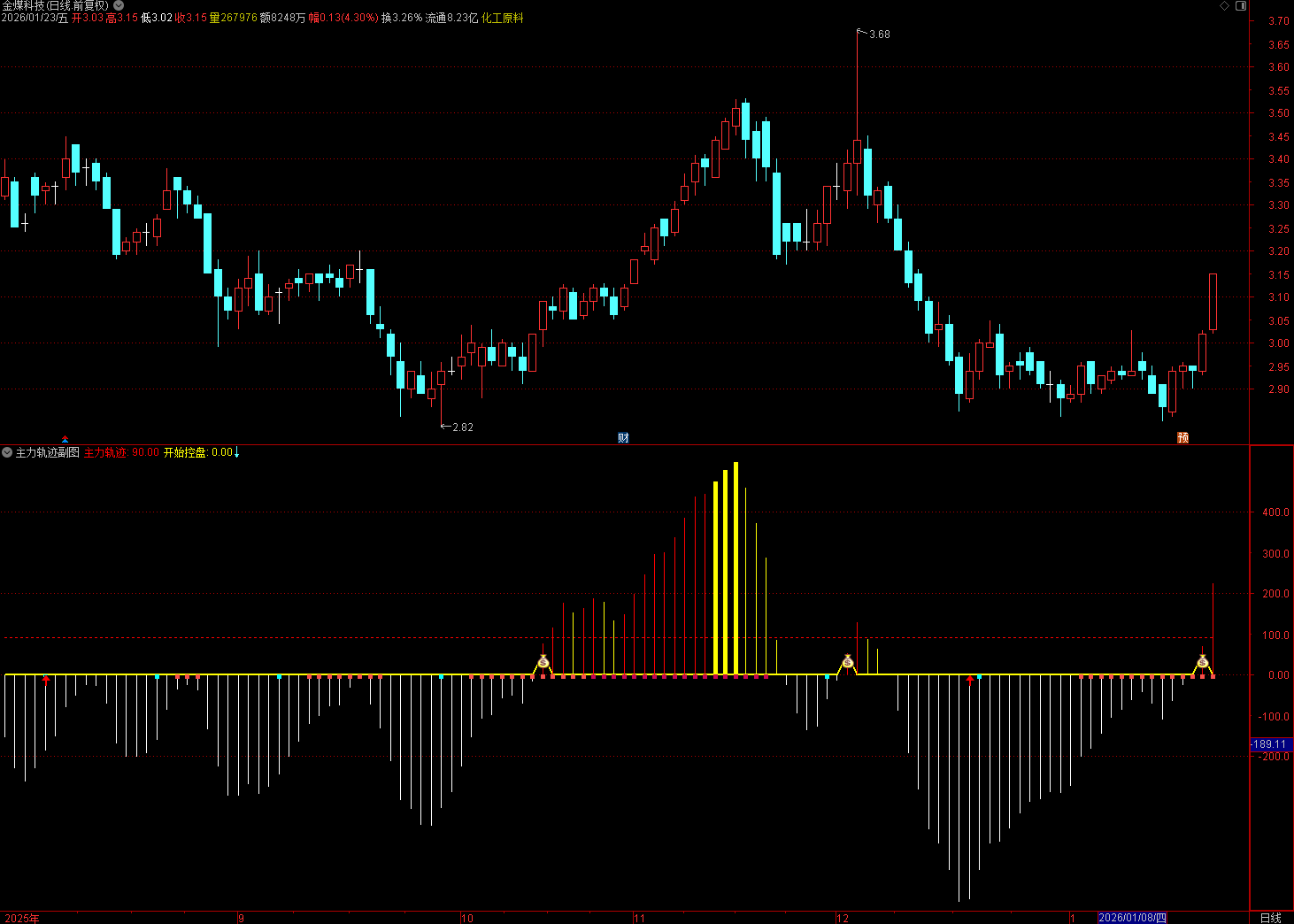
Task: Click the money bag signal icon near December
Action: (x=847, y=661)
